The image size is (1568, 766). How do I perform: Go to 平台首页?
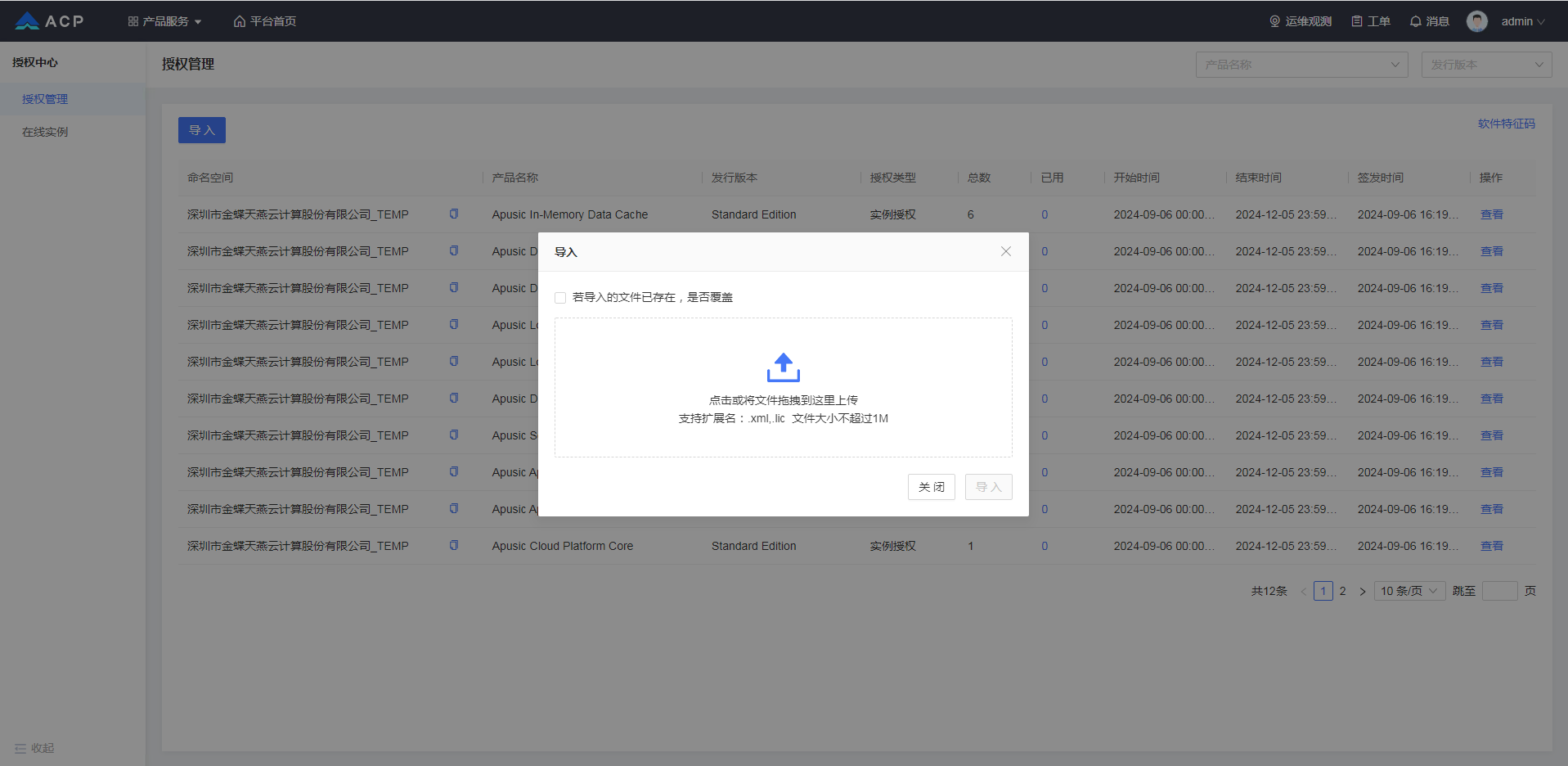(265, 21)
